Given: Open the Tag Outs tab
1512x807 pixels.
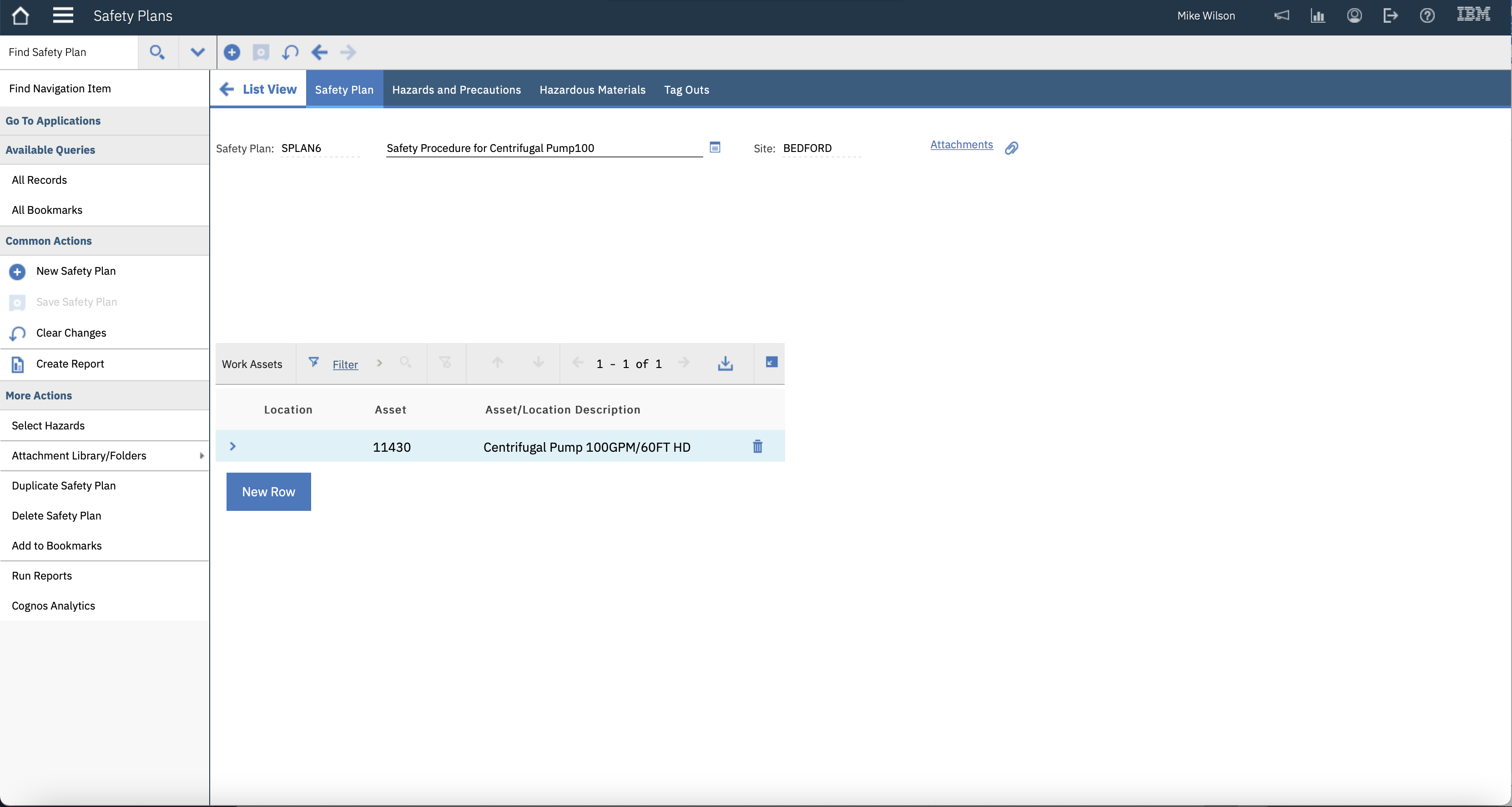Looking at the screenshot, I should (686, 90).
